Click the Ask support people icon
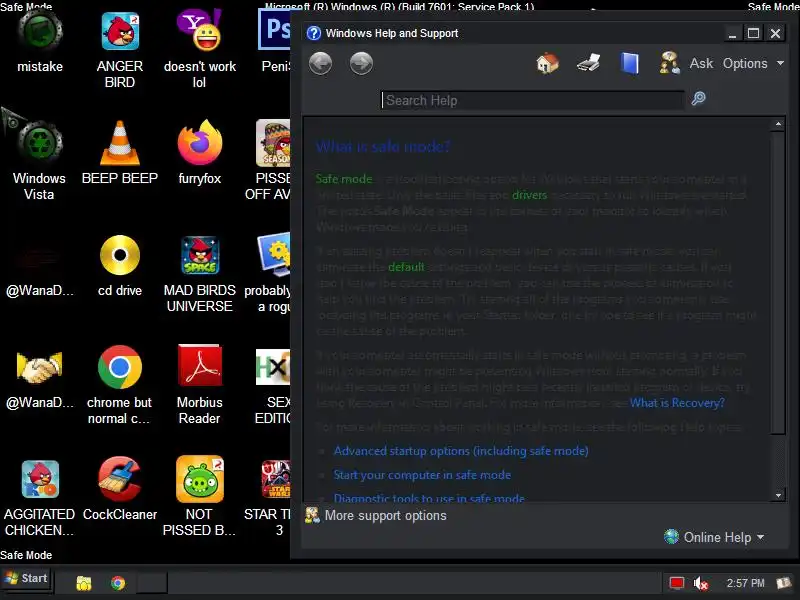This screenshot has width=800, height=600. [x=669, y=63]
